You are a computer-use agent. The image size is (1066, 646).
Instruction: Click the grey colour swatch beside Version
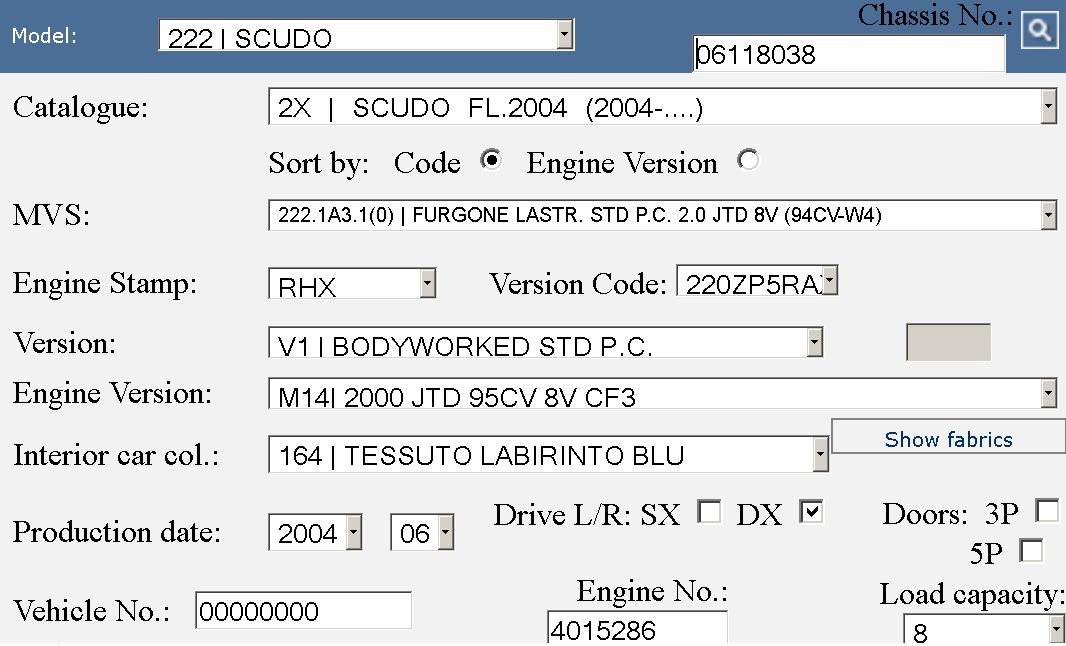coord(948,342)
